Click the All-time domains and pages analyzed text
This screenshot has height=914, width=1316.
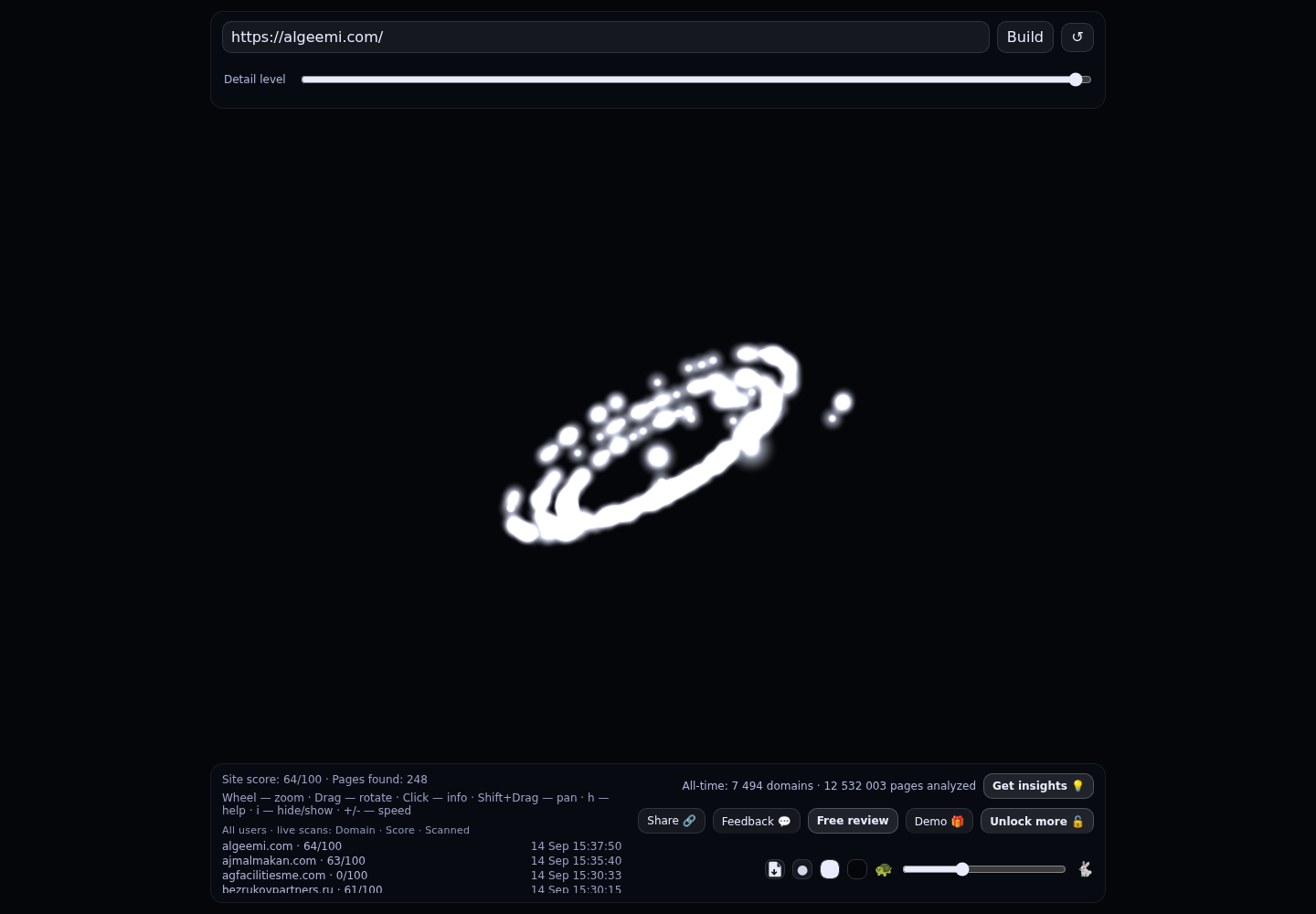pyautogui.click(x=829, y=786)
